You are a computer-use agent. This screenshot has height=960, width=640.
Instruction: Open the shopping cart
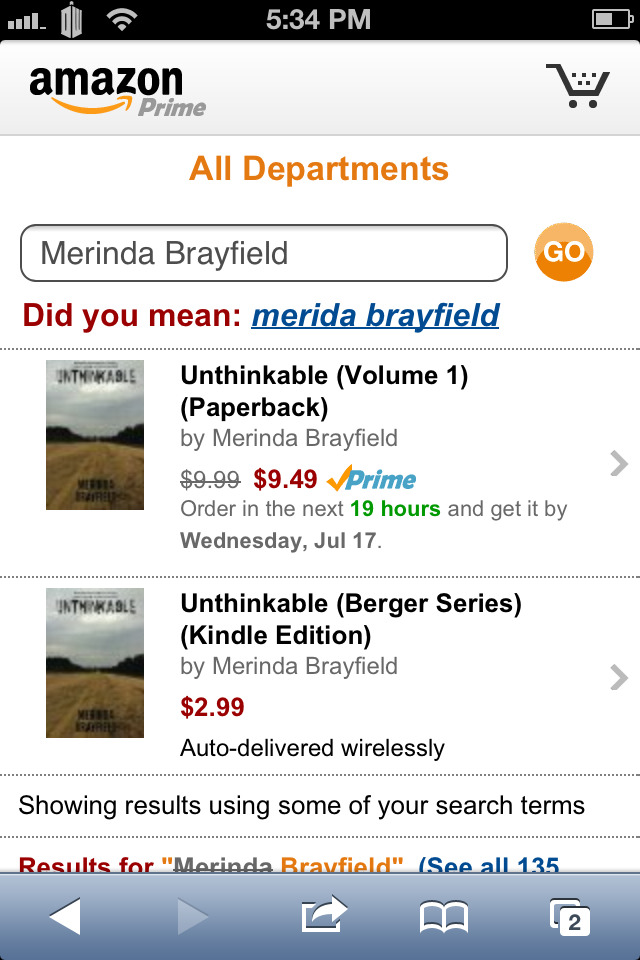click(577, 85)
